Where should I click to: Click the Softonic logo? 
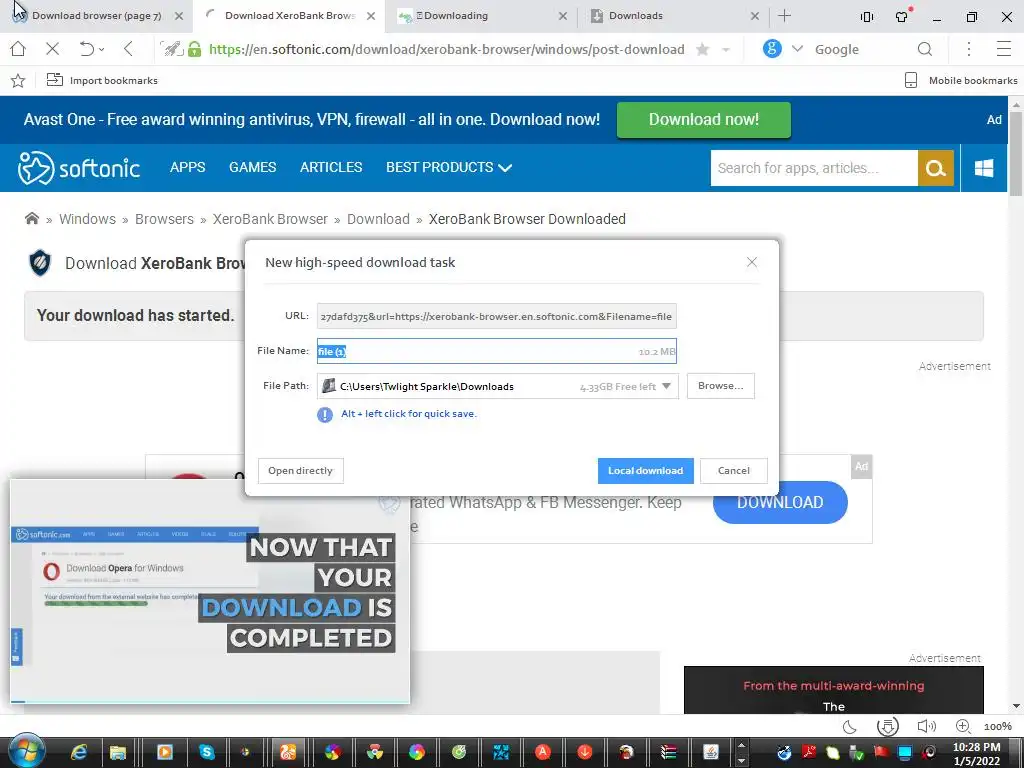79,168
